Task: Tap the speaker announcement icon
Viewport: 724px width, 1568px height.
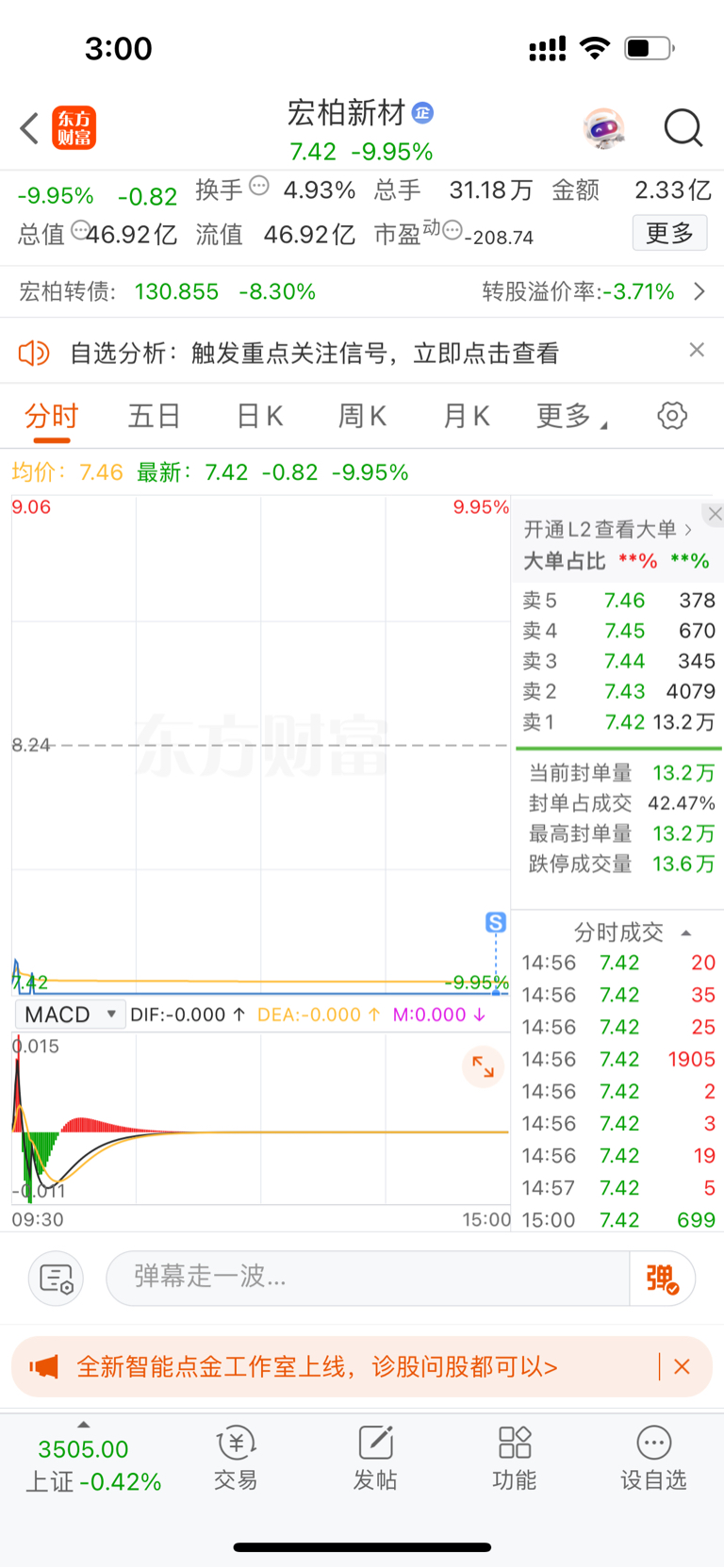Action: point(34,354)
